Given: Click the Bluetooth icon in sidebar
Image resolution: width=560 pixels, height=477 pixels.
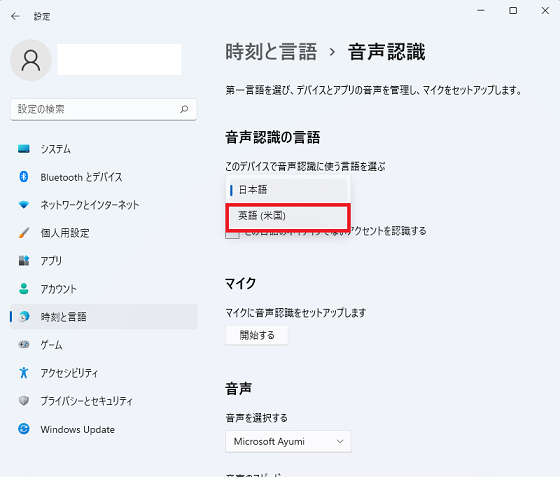Looking at the screenshot, I should 24,176.
